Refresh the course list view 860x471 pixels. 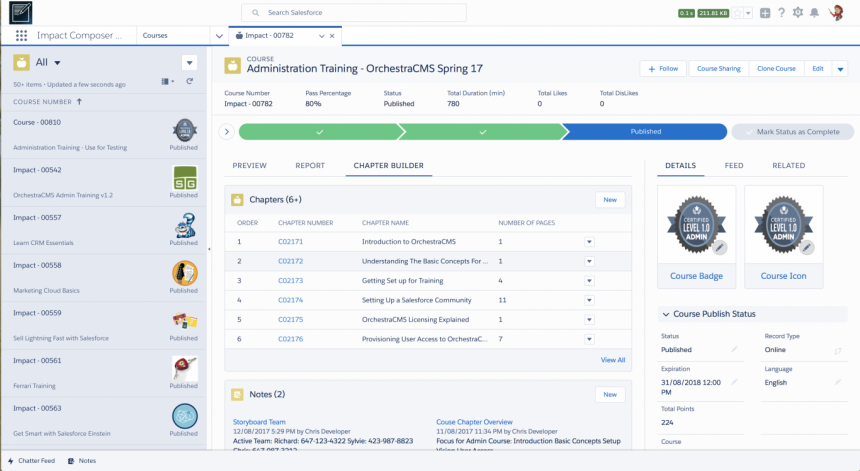pos(189,81)
